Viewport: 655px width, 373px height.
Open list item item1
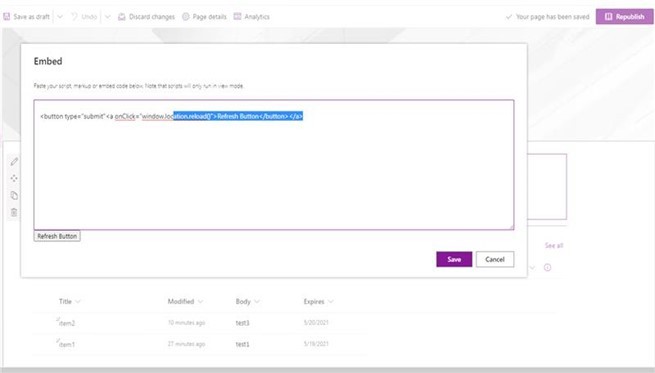67,345
